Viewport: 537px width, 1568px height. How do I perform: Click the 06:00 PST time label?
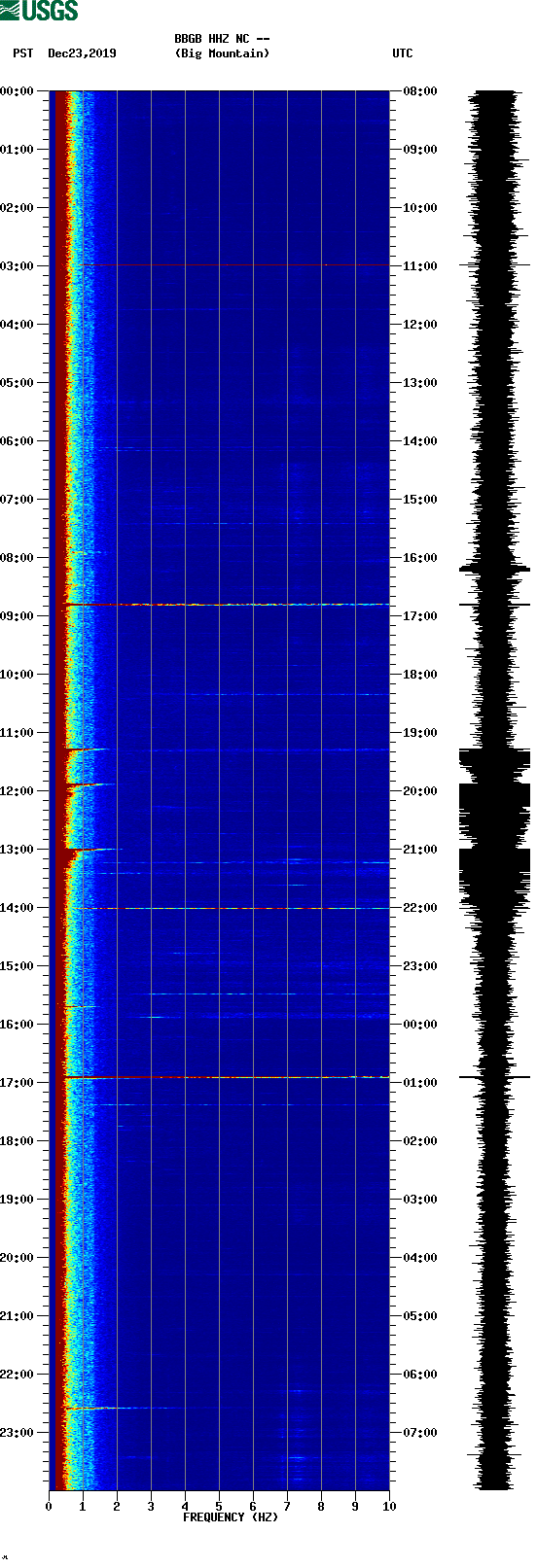17,441
